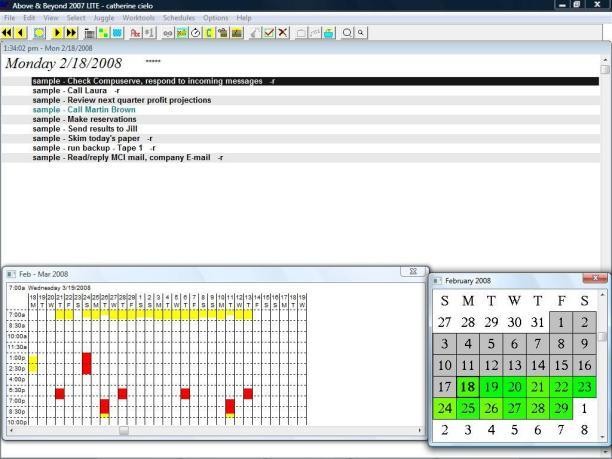Open the Select menu

(x=76, y=18)
